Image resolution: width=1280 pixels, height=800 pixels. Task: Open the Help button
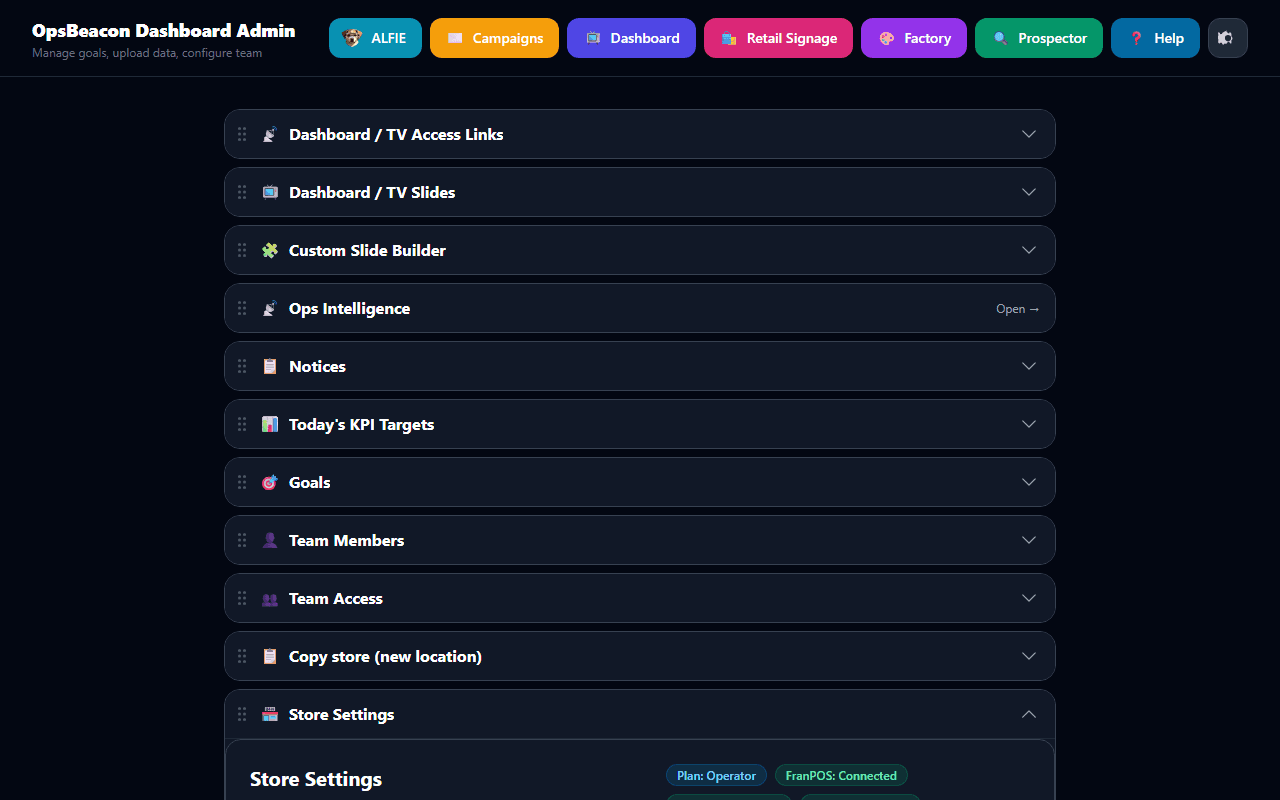pos(1155,38)
